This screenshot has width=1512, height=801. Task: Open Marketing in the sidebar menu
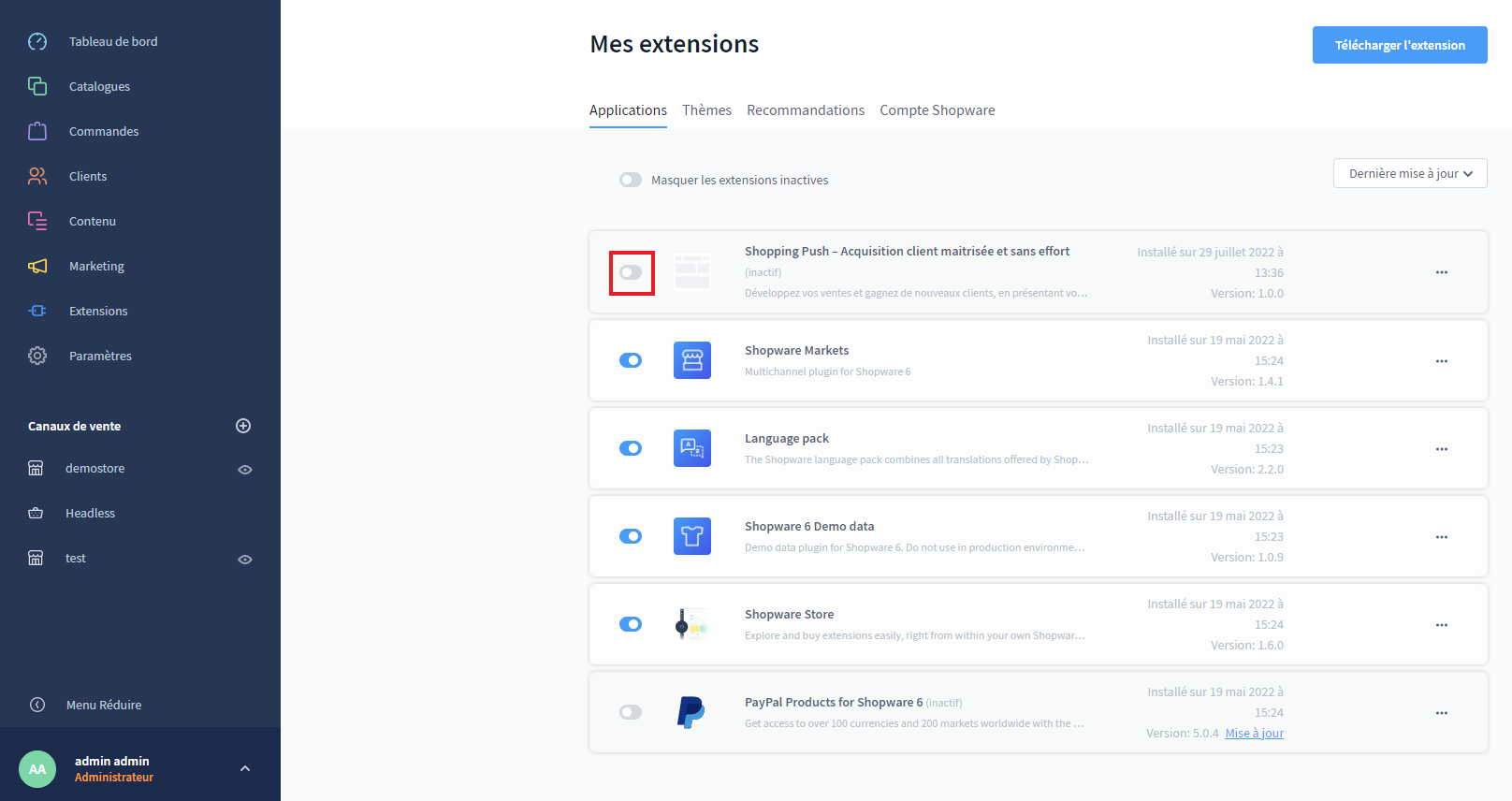(96, 266)
